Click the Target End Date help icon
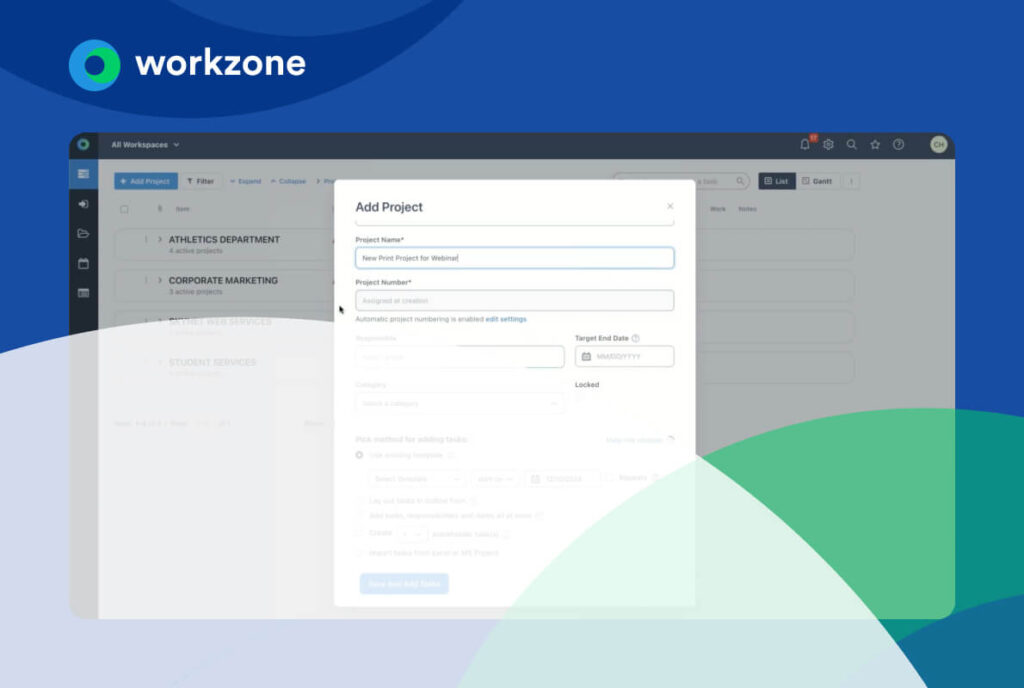 (635, 338)
